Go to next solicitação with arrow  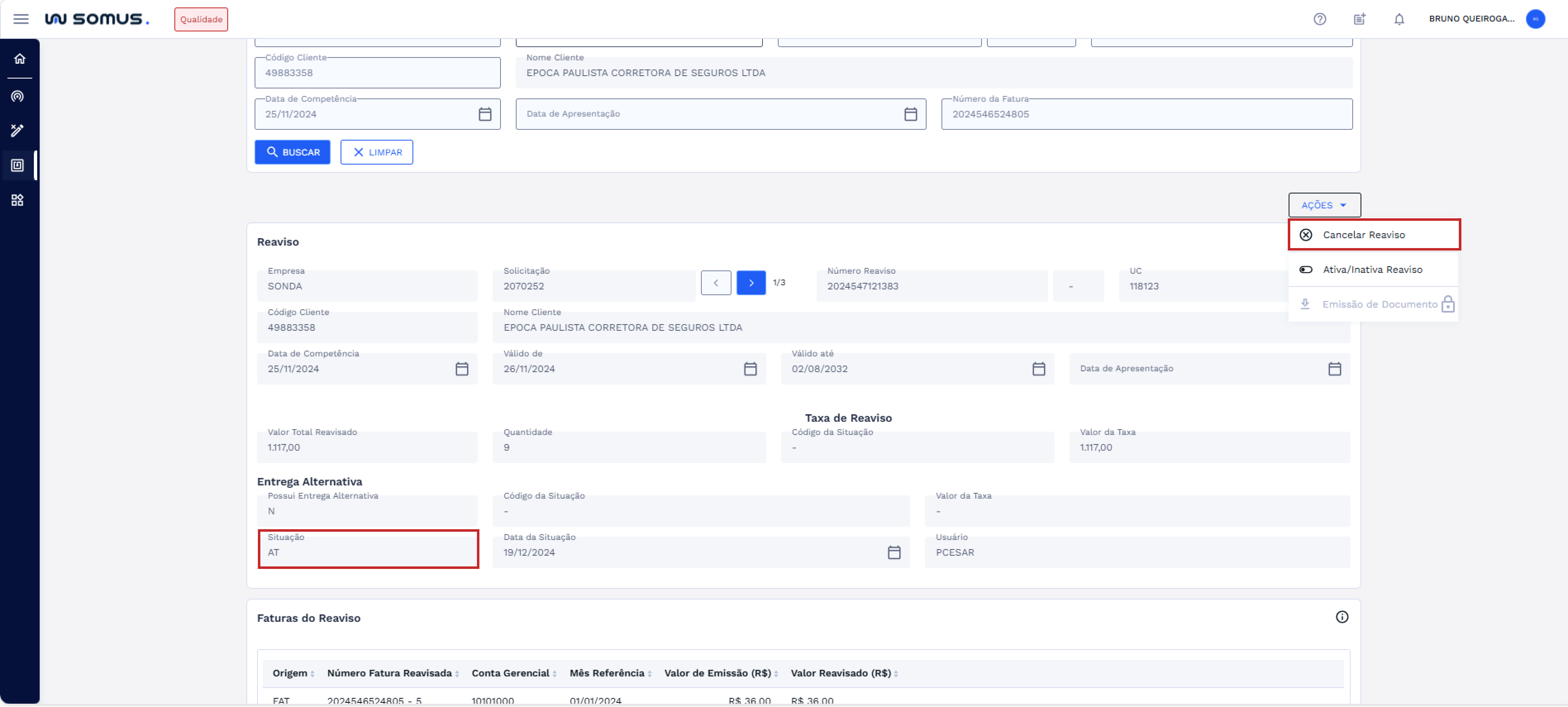pos(751,282)
